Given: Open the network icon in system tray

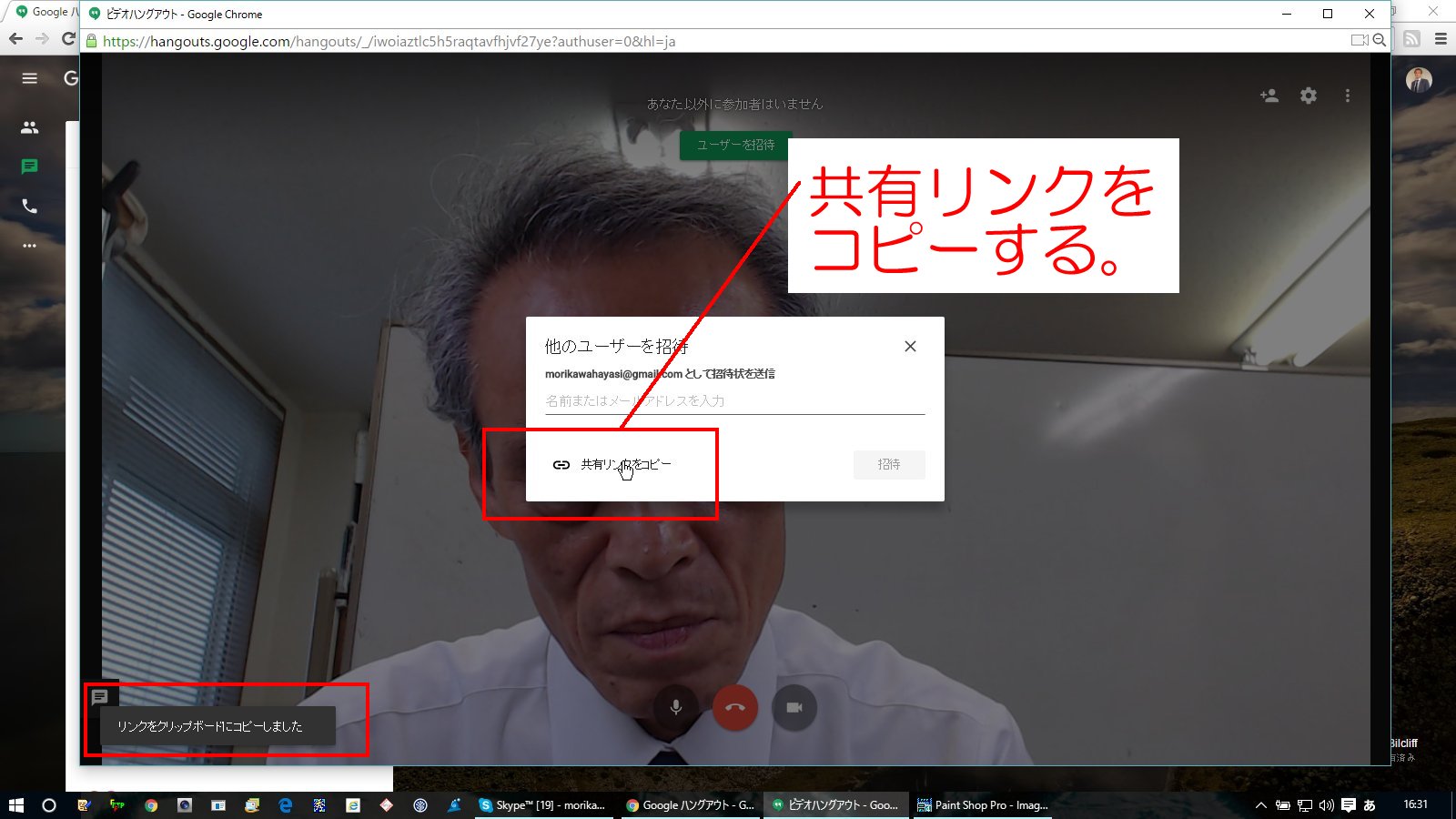Looking at the screenshot, I should coord(1304,805).
